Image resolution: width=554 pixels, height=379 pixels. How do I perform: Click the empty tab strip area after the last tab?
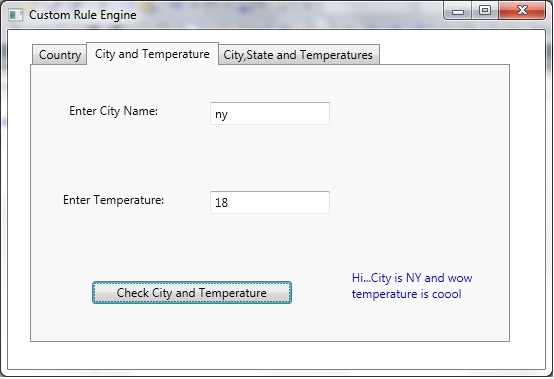tap(444, 54)
